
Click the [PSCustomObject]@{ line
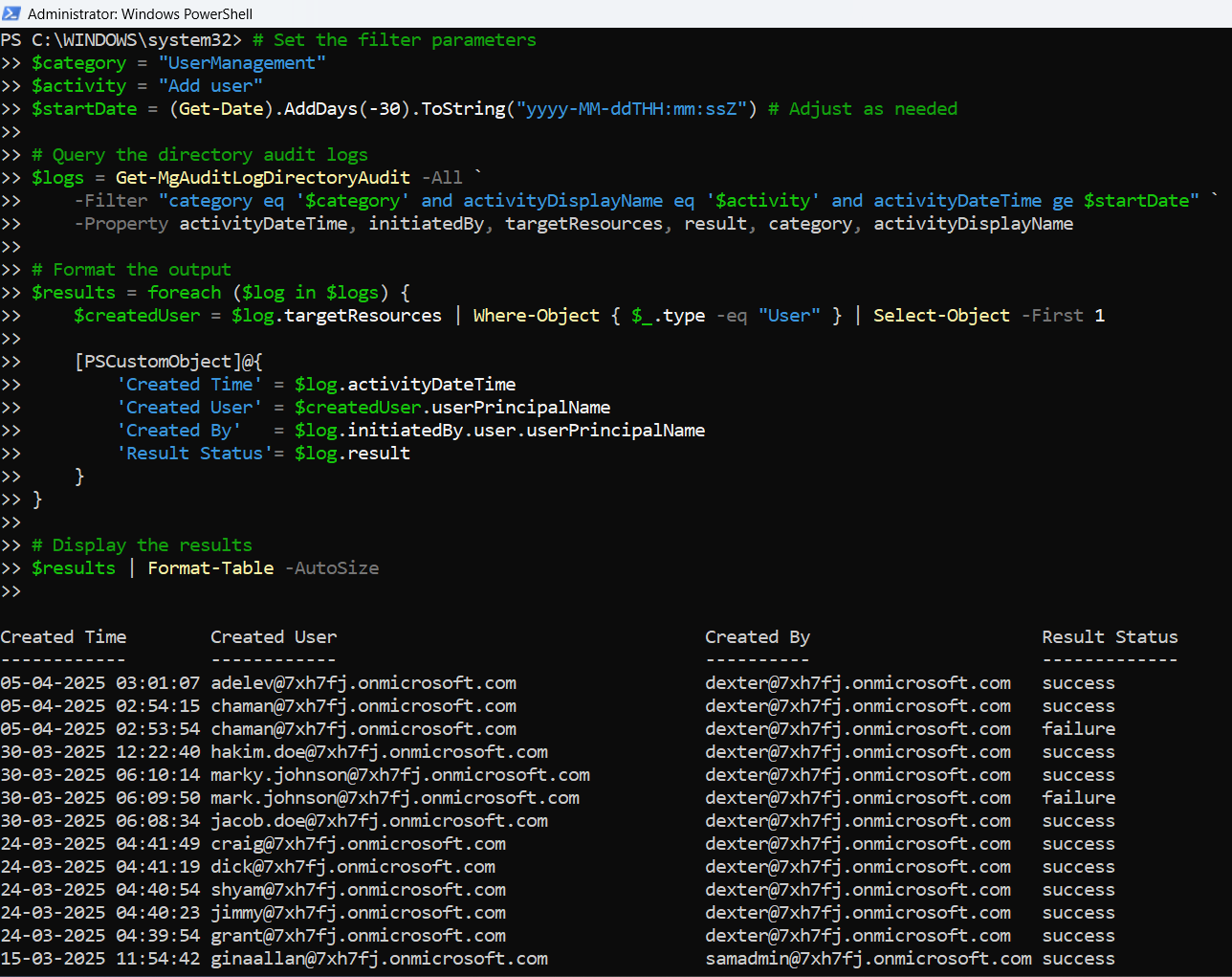(168, 362)
